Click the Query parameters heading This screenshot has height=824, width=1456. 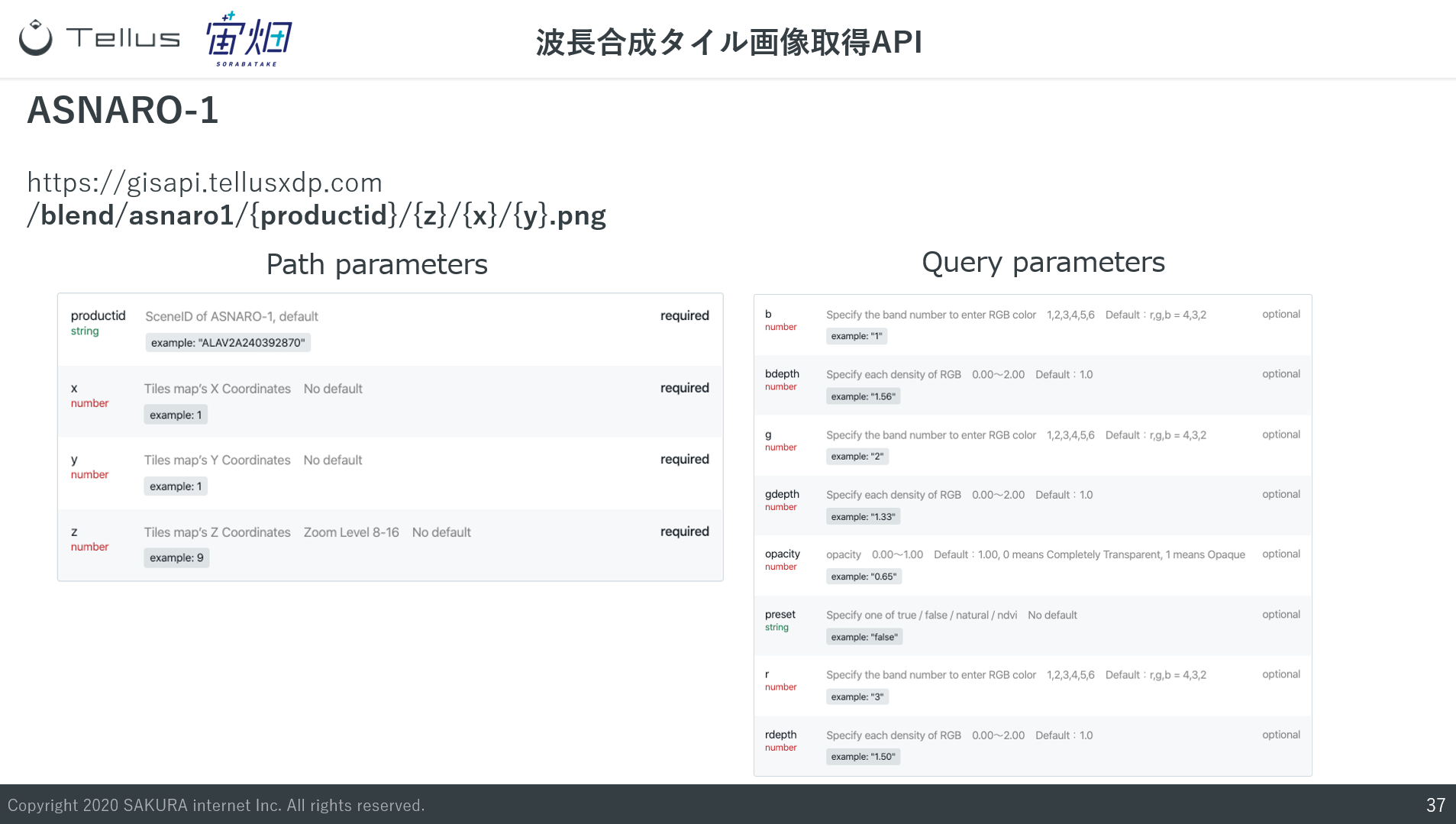(1043, 262)
